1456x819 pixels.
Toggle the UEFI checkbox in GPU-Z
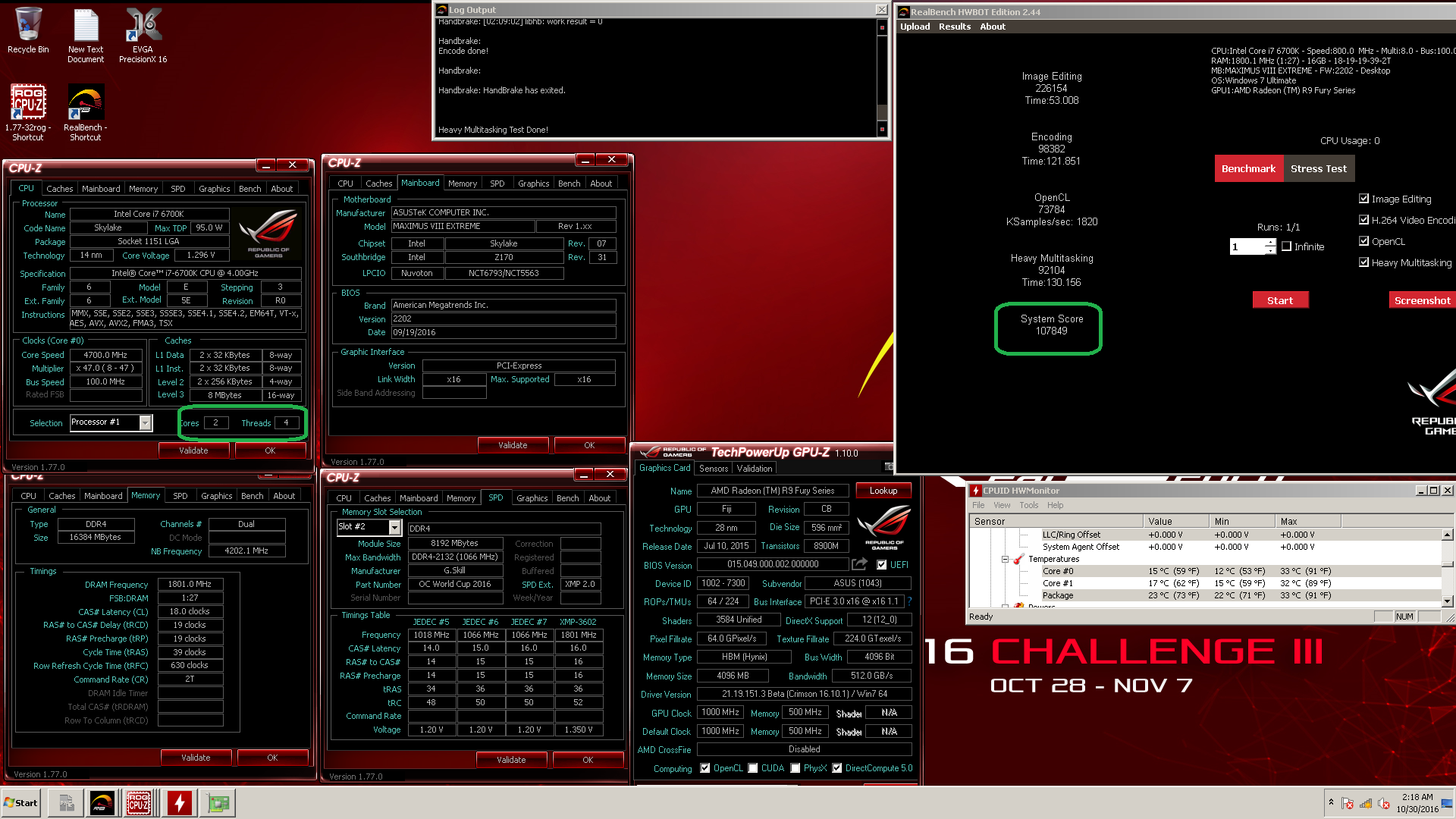coord(881,564)
